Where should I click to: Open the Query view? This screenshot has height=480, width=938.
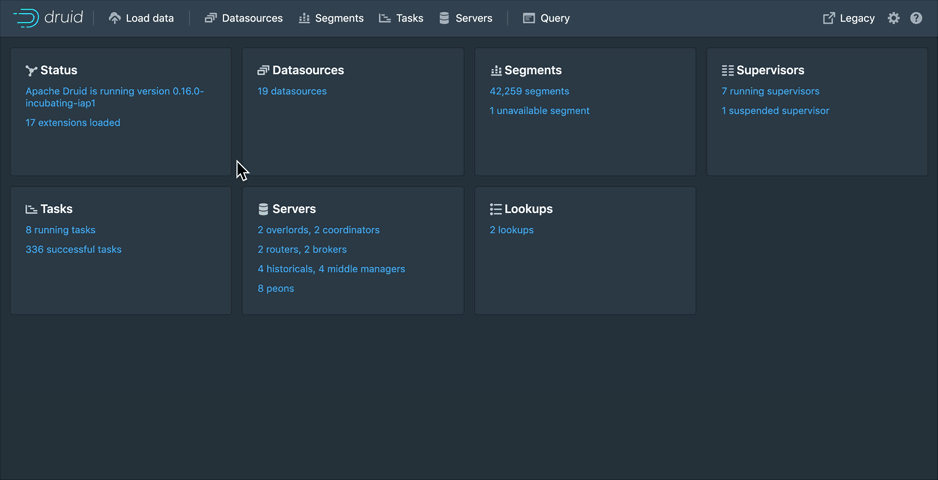click(x=546, y=18)
